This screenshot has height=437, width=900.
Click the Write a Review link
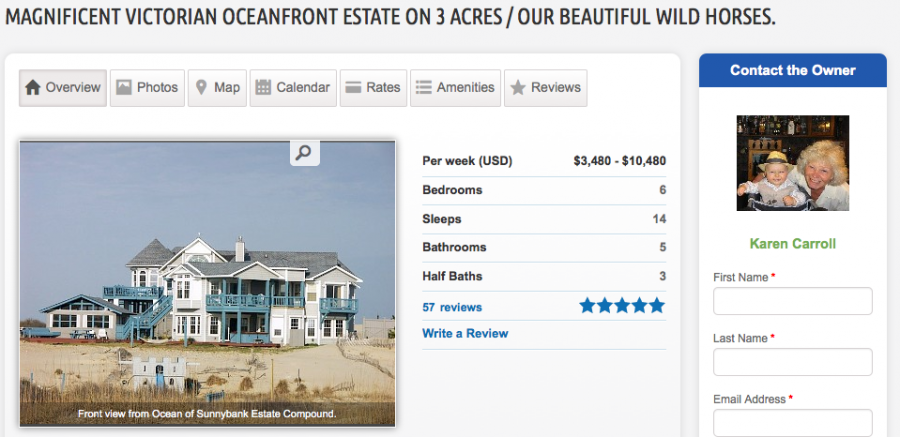click(465, 333)
